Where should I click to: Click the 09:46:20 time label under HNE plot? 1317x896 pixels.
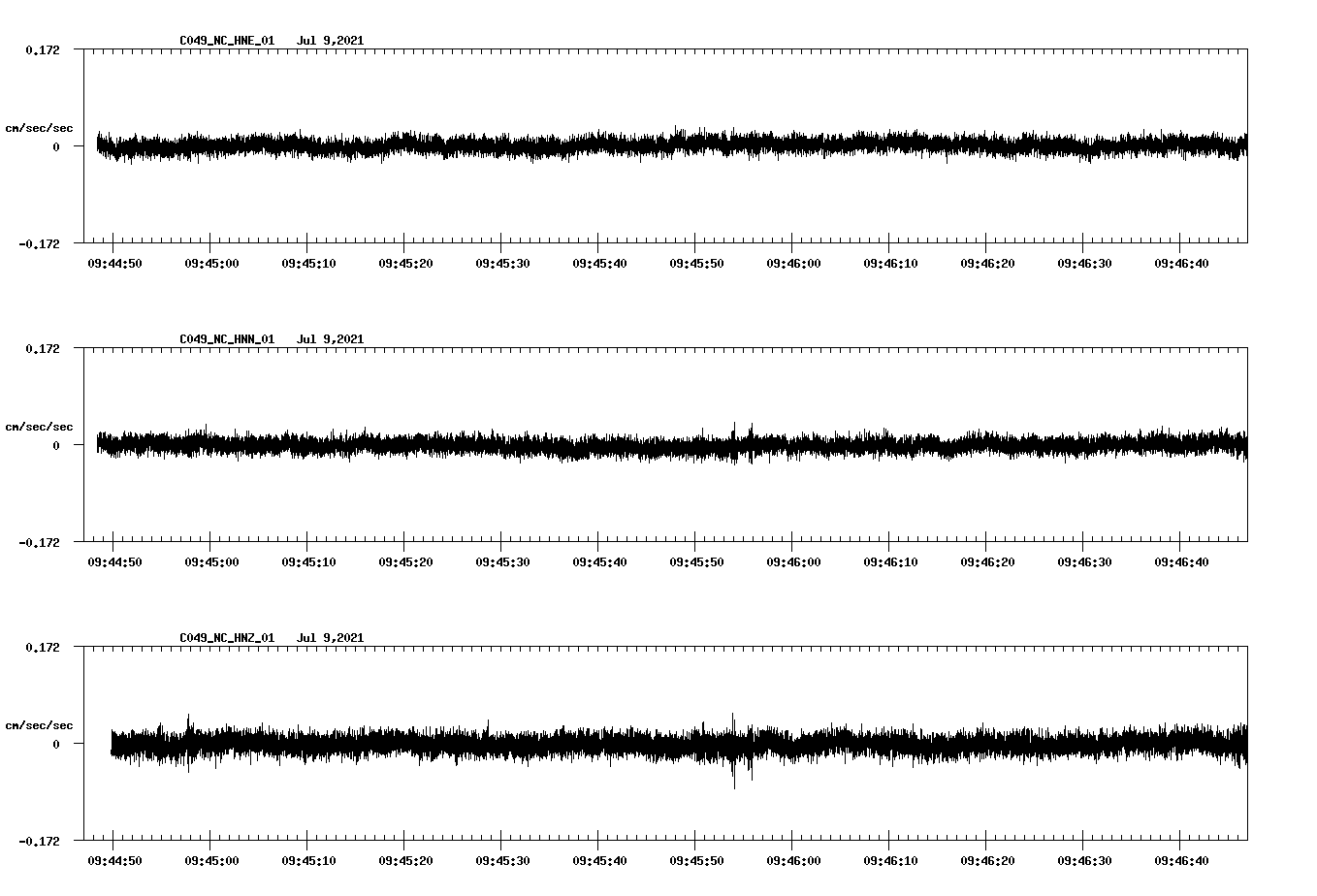pos(987,264)
